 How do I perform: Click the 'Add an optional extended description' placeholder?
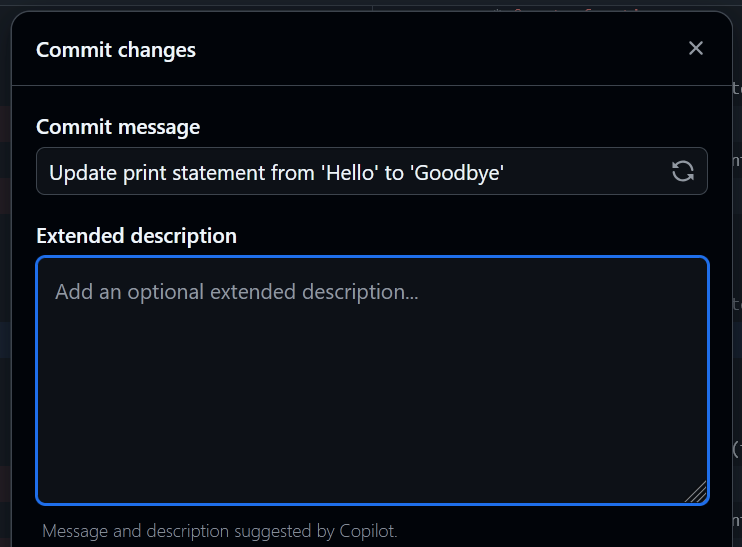tap(236, 292)
